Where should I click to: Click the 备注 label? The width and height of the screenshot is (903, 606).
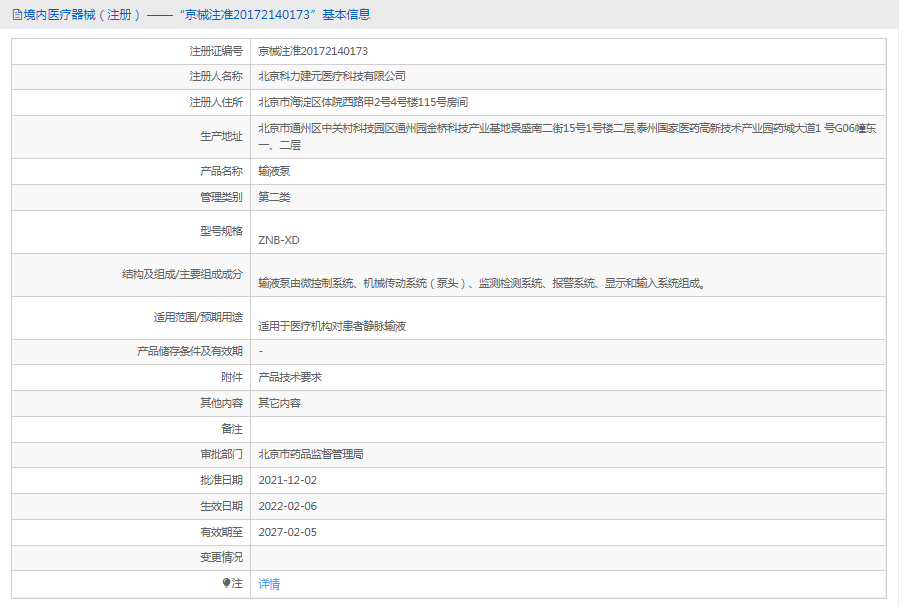[x=232, y=429]
